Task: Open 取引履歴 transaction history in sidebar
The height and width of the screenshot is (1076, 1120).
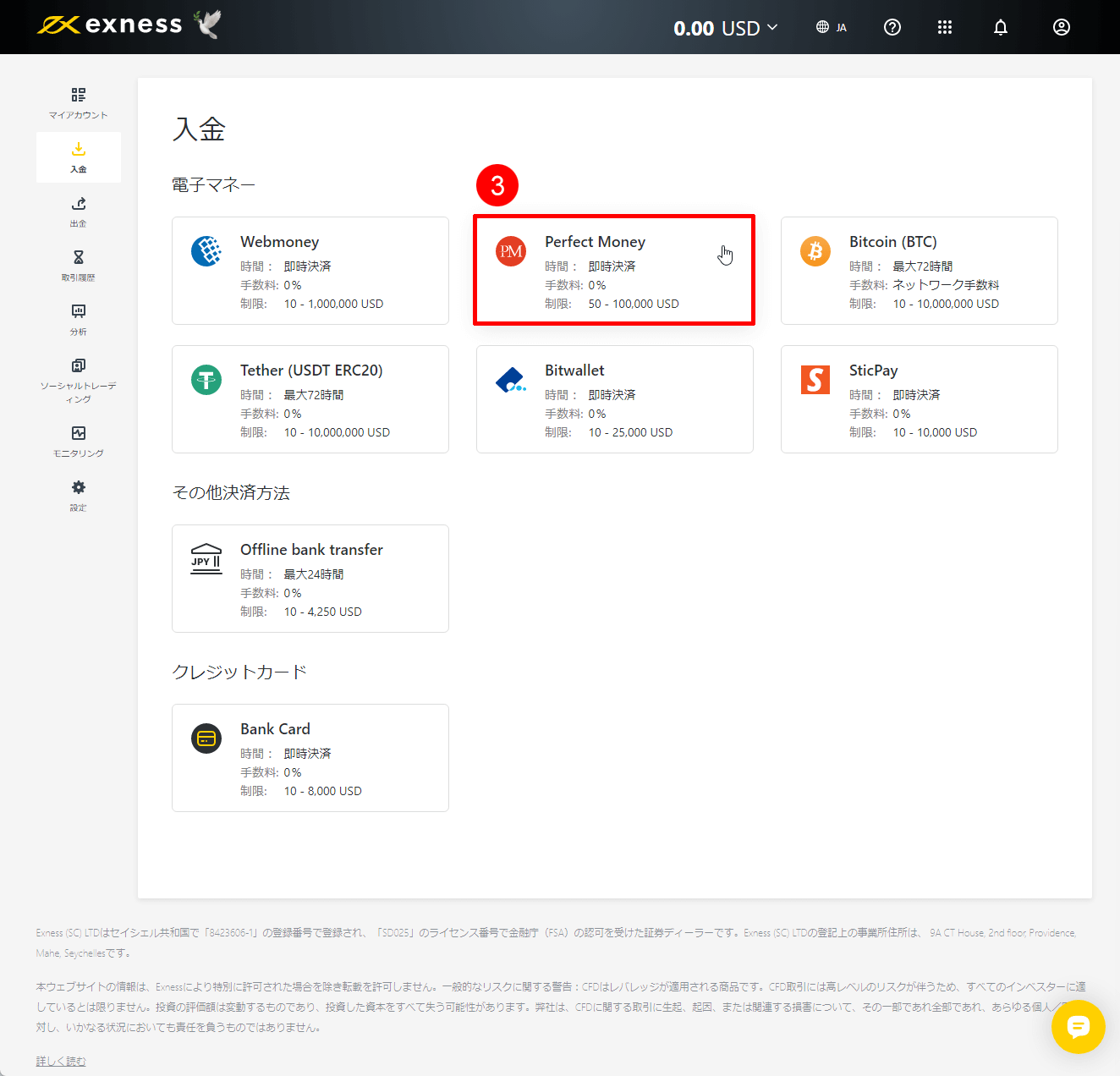Action: pyautogui.click(x=78, y=266)
